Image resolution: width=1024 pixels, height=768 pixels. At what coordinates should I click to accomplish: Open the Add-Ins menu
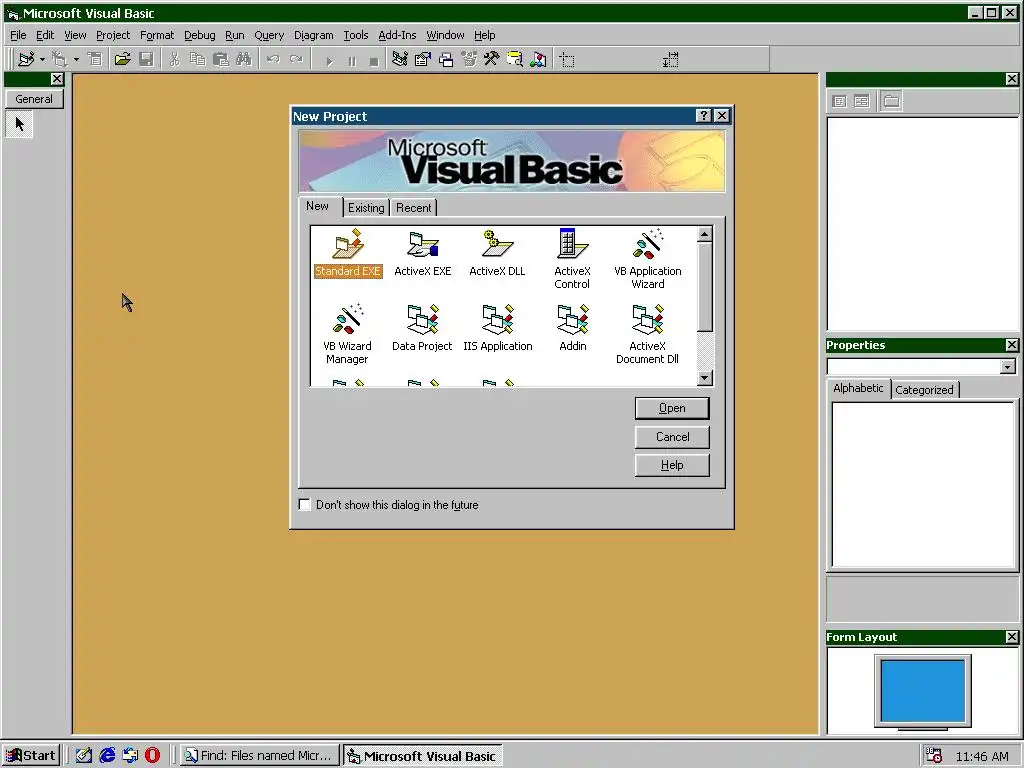click(x=397, y=35)
